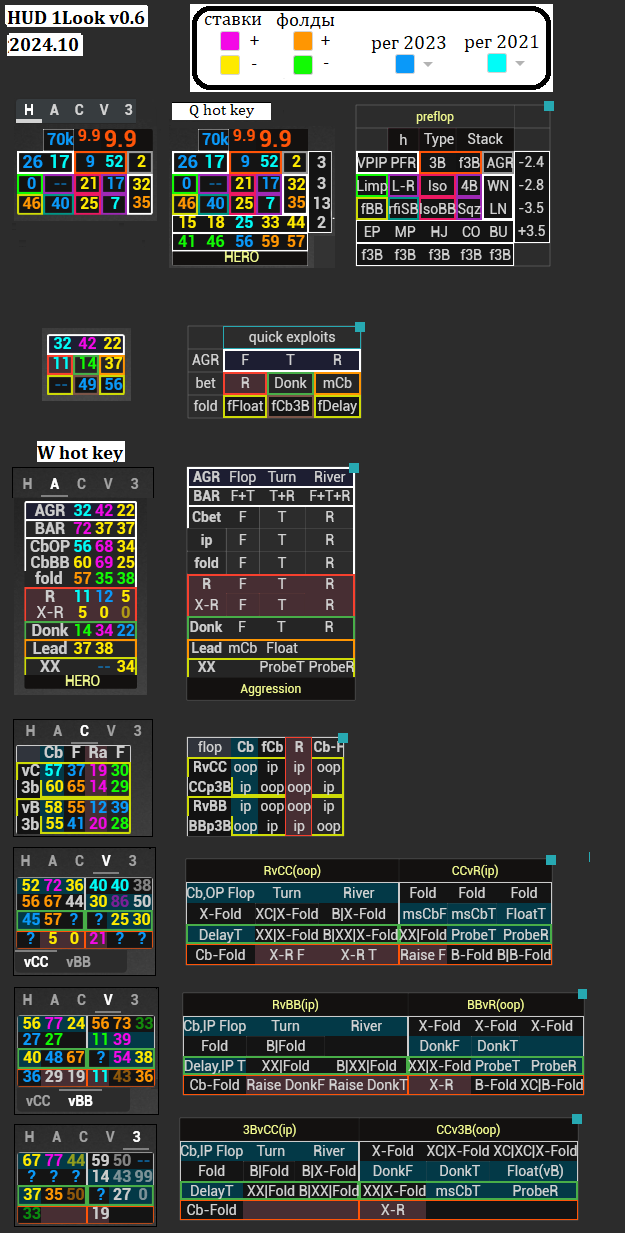Click the Stack header in the preflop table
This screenshot has width=625, height=1233.
(485, 139)
